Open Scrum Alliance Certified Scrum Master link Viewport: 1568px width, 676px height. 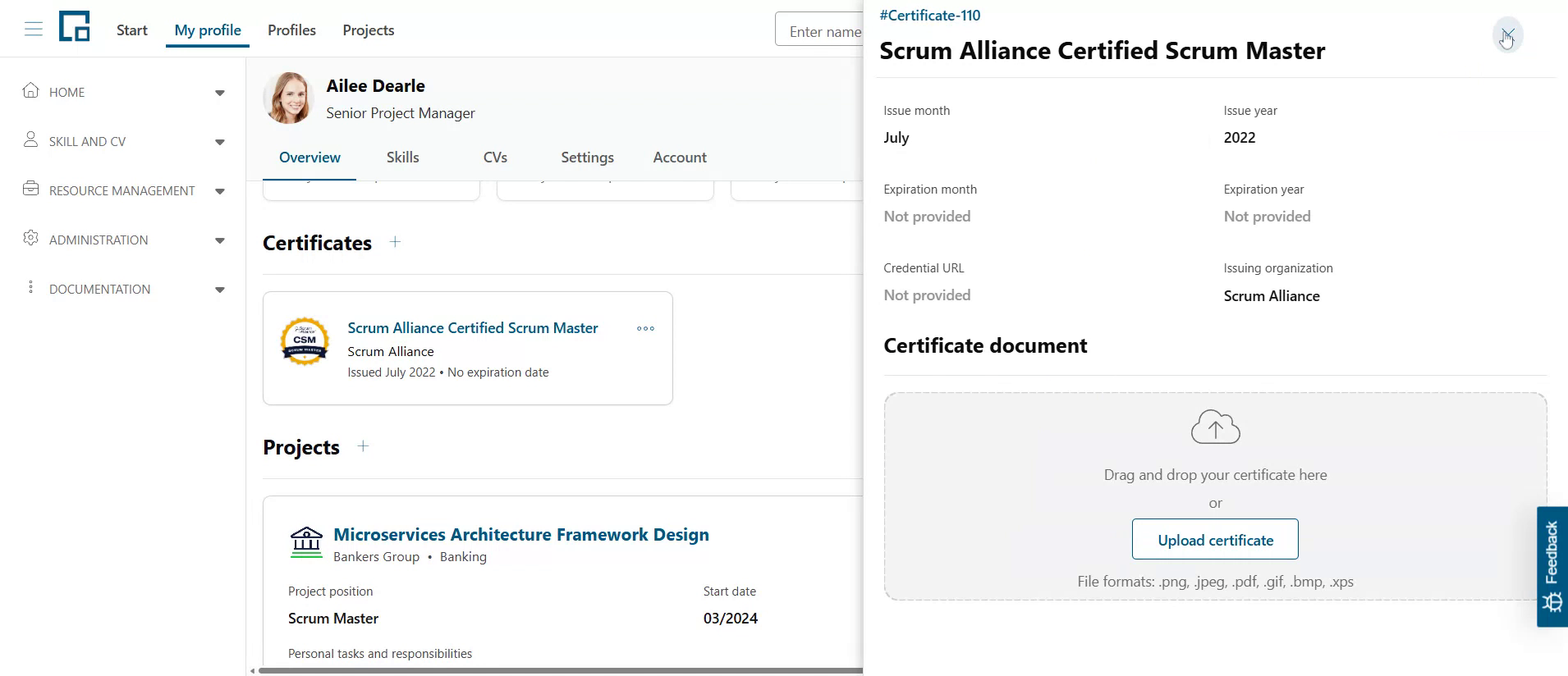coord(473,328)
